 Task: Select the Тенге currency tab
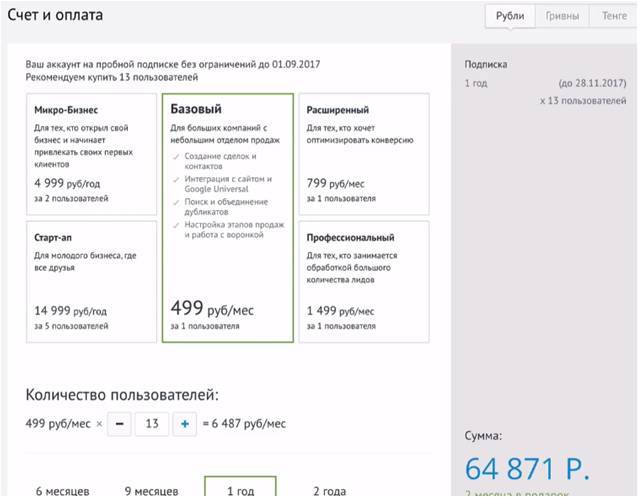tap(614, 17)
